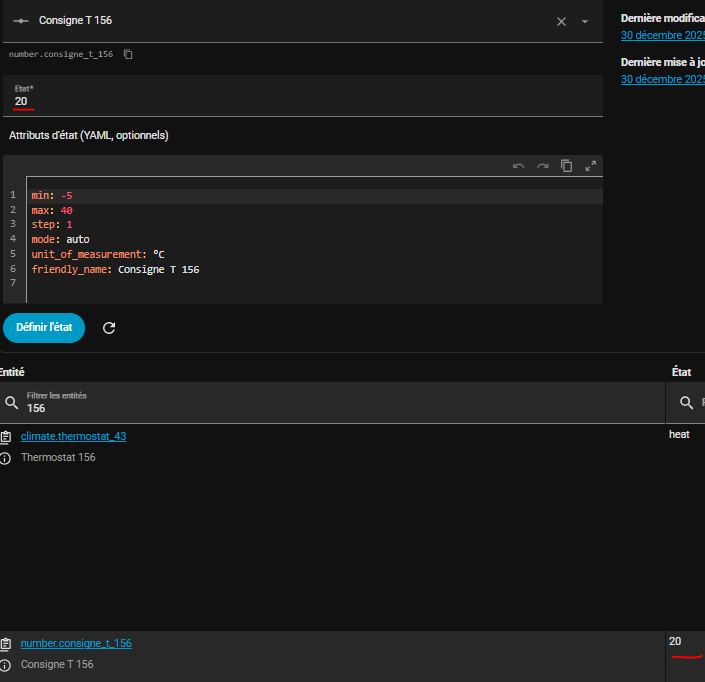The width and height of the screenshot is (705, 682).
Task: Copy the number.consigne_t_156 ID in the list
Action: (7, 644)
